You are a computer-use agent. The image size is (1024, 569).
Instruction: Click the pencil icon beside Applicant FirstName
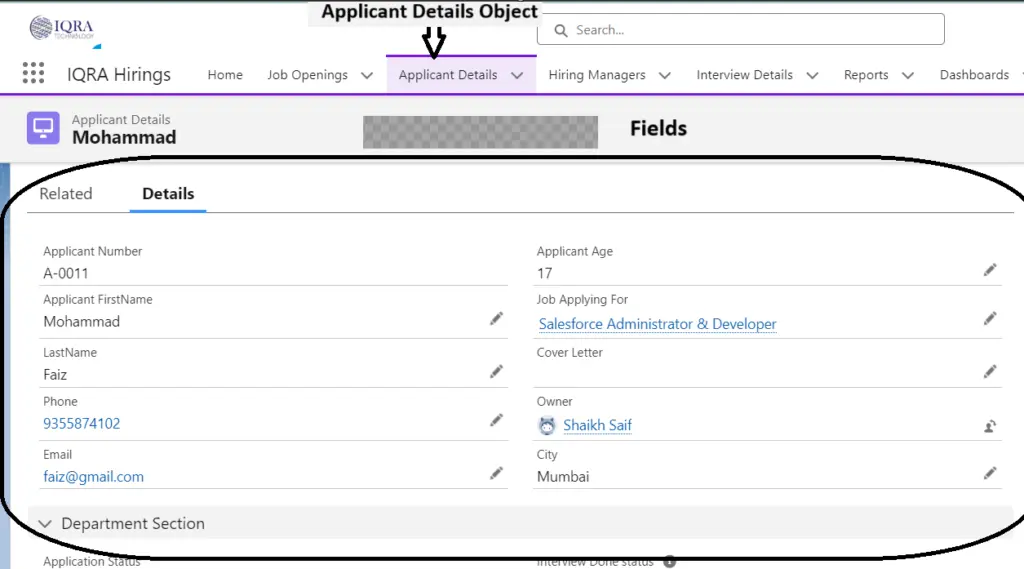[496, 319]
